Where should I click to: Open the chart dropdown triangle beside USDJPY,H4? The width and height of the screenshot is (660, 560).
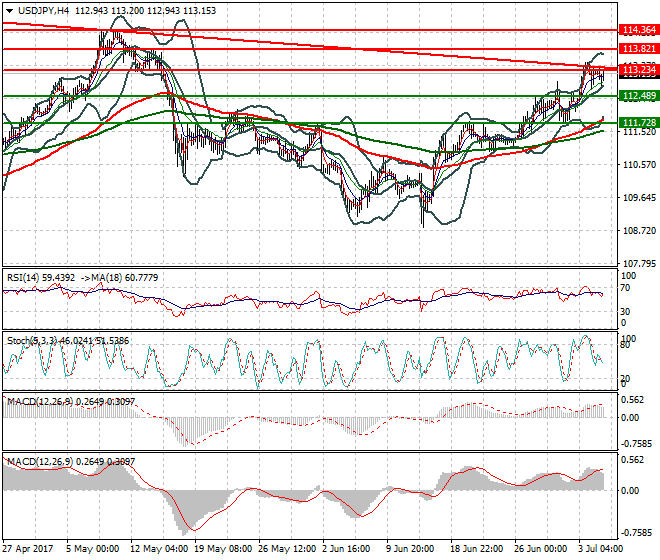click(x=9, y=11)
